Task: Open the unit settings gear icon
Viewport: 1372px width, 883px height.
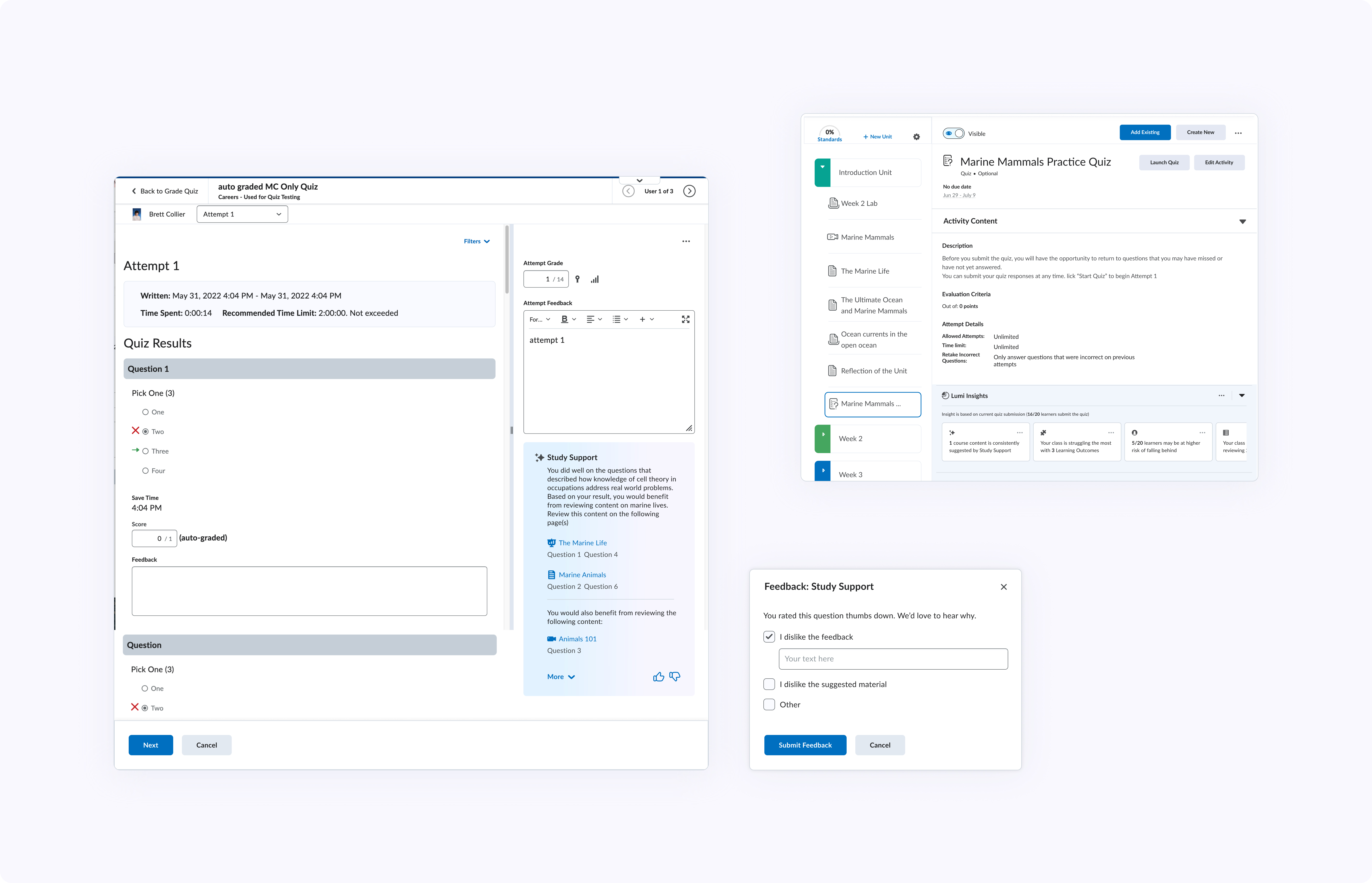Action: [916, 137]
